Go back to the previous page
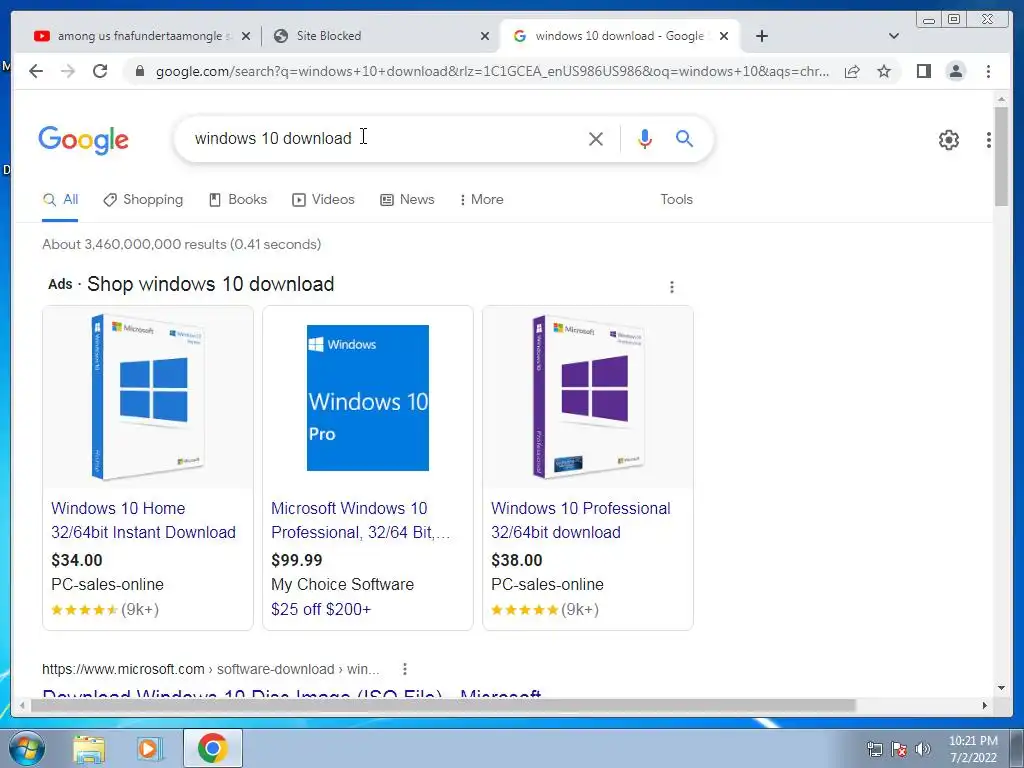 [36, 71]
